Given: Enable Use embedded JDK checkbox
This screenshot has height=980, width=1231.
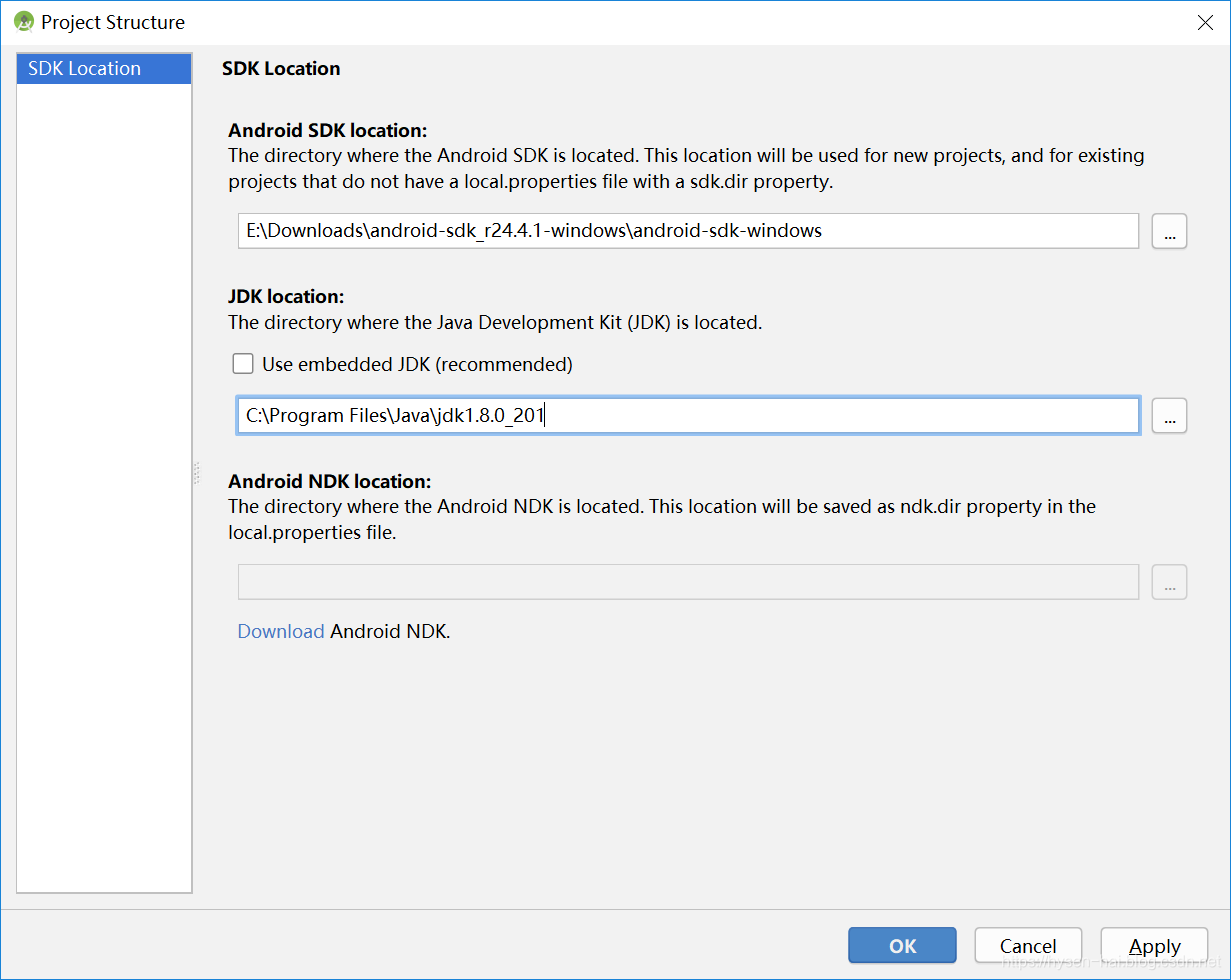Looking at the screenshot, I should (x=242, y=364).
